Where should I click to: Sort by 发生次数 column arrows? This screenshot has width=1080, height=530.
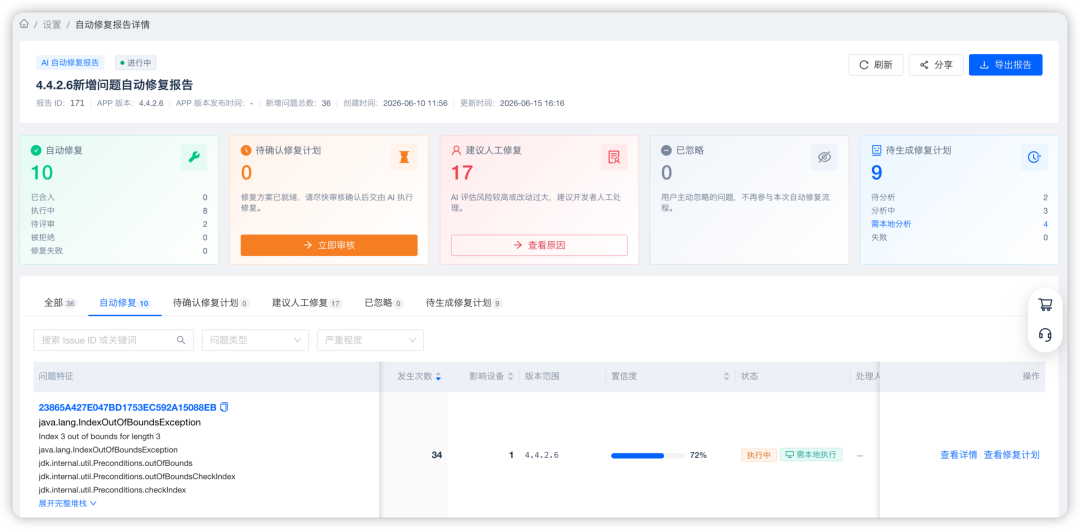click(439, 376)
